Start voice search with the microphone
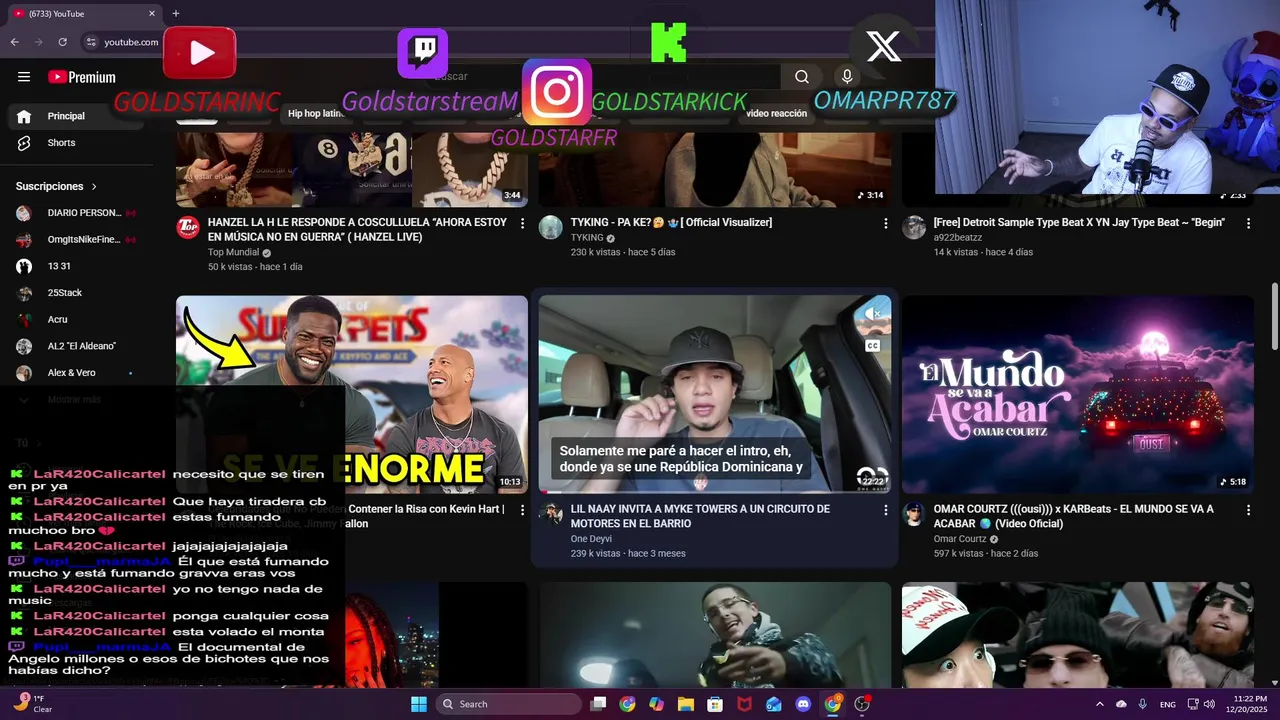Screen dimensions: 1280x720 point(847,77)
